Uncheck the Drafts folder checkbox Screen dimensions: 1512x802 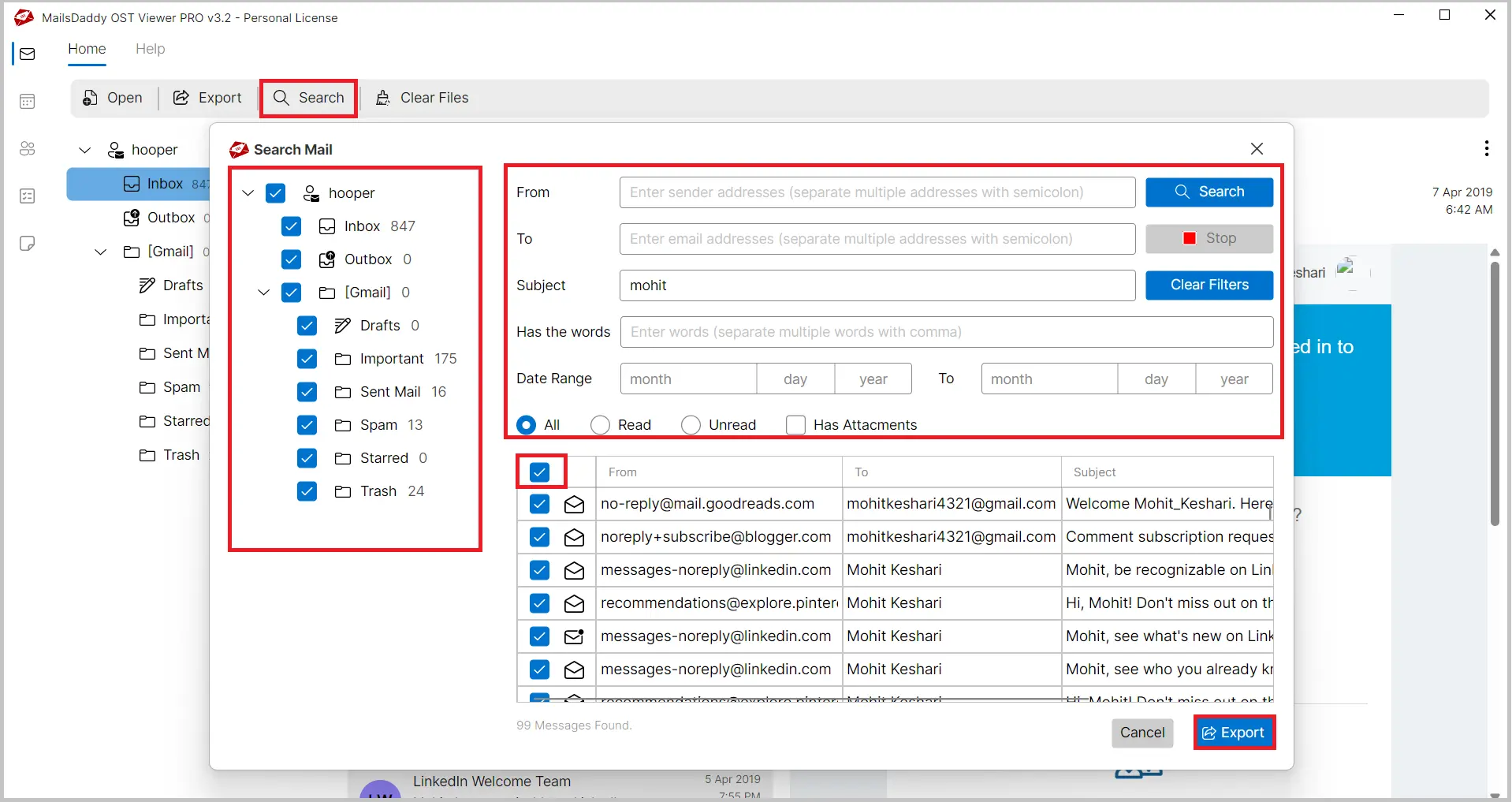[x=307, y=326]
